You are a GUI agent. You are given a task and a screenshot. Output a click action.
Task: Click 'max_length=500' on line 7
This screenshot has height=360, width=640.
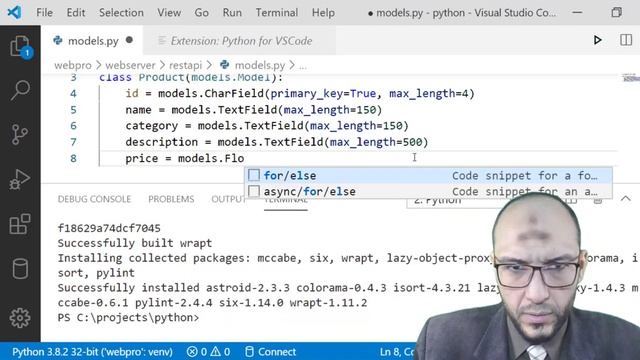click(x=376, y=142)
